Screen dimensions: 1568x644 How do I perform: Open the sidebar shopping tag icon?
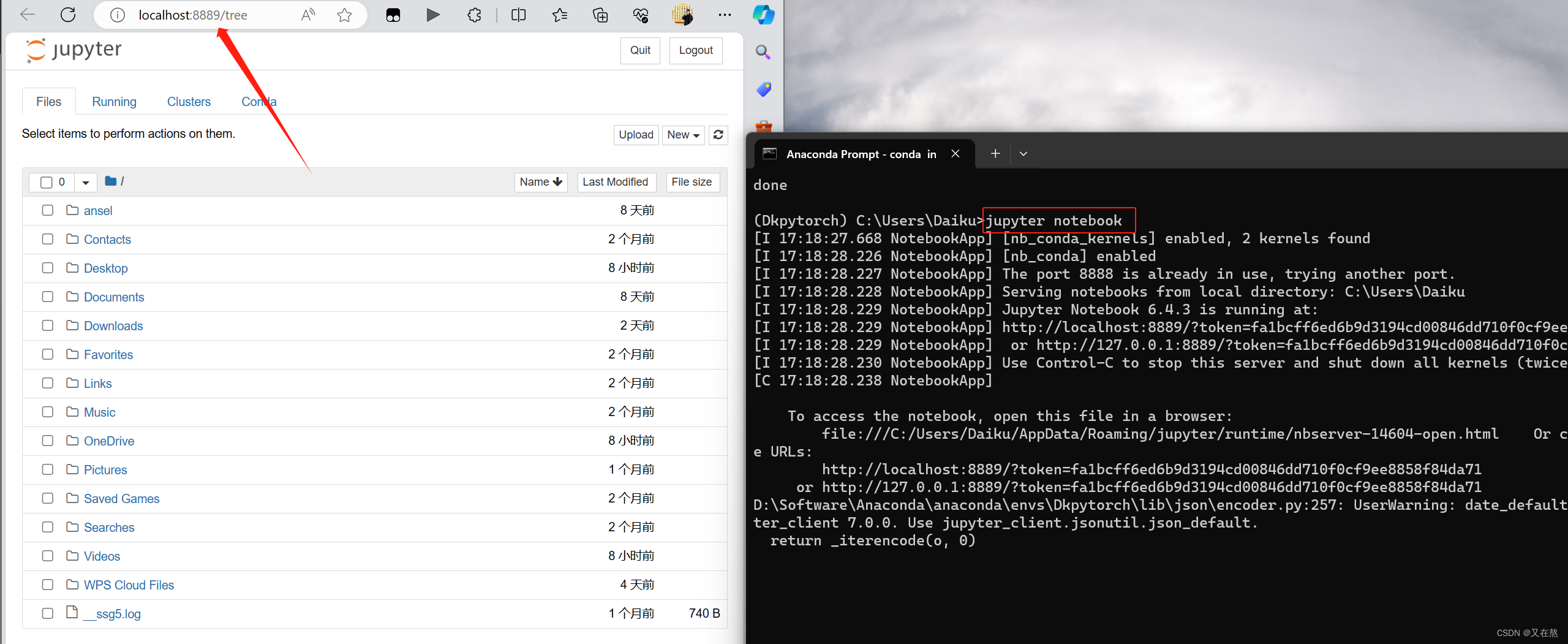tap(763, 89)
